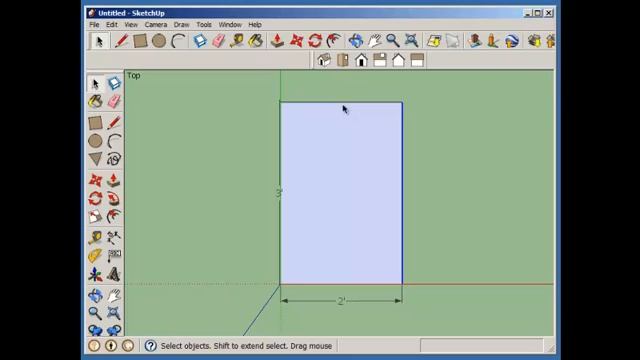Select Tape Measure in left tool palette
Screen dimensions: 640x360
(96, 238)
